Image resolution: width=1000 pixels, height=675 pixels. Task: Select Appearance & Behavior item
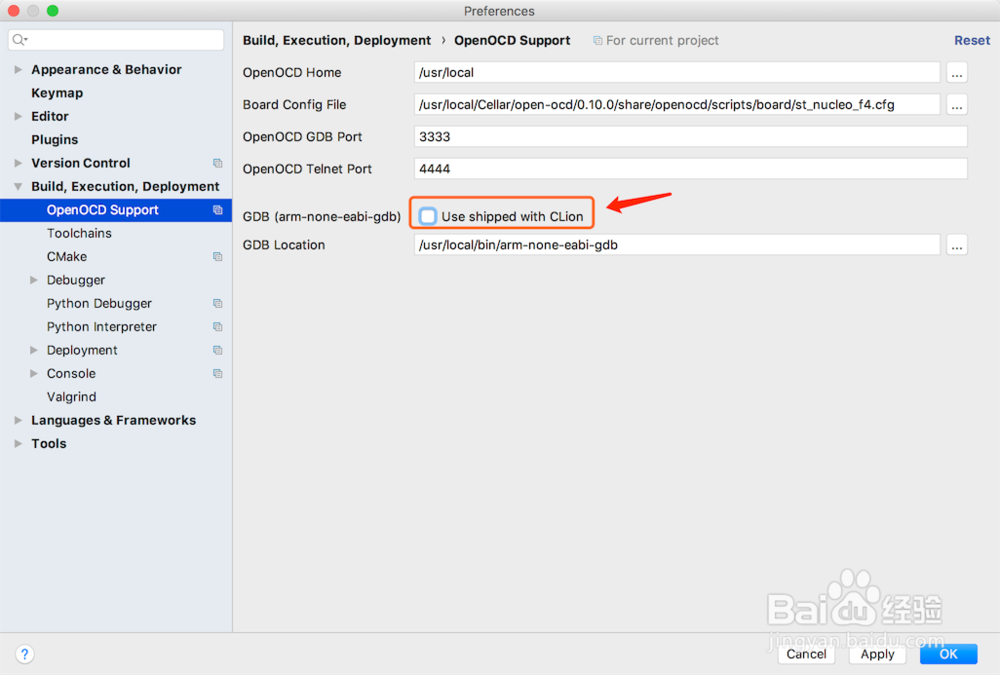click(107, 70)
